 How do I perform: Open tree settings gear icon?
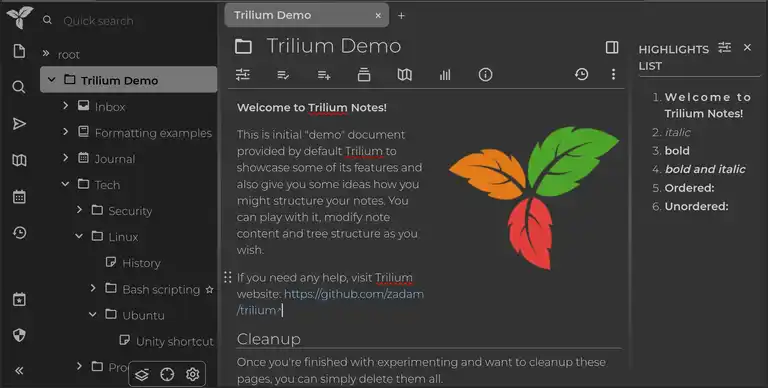click(x=192, y=375)
